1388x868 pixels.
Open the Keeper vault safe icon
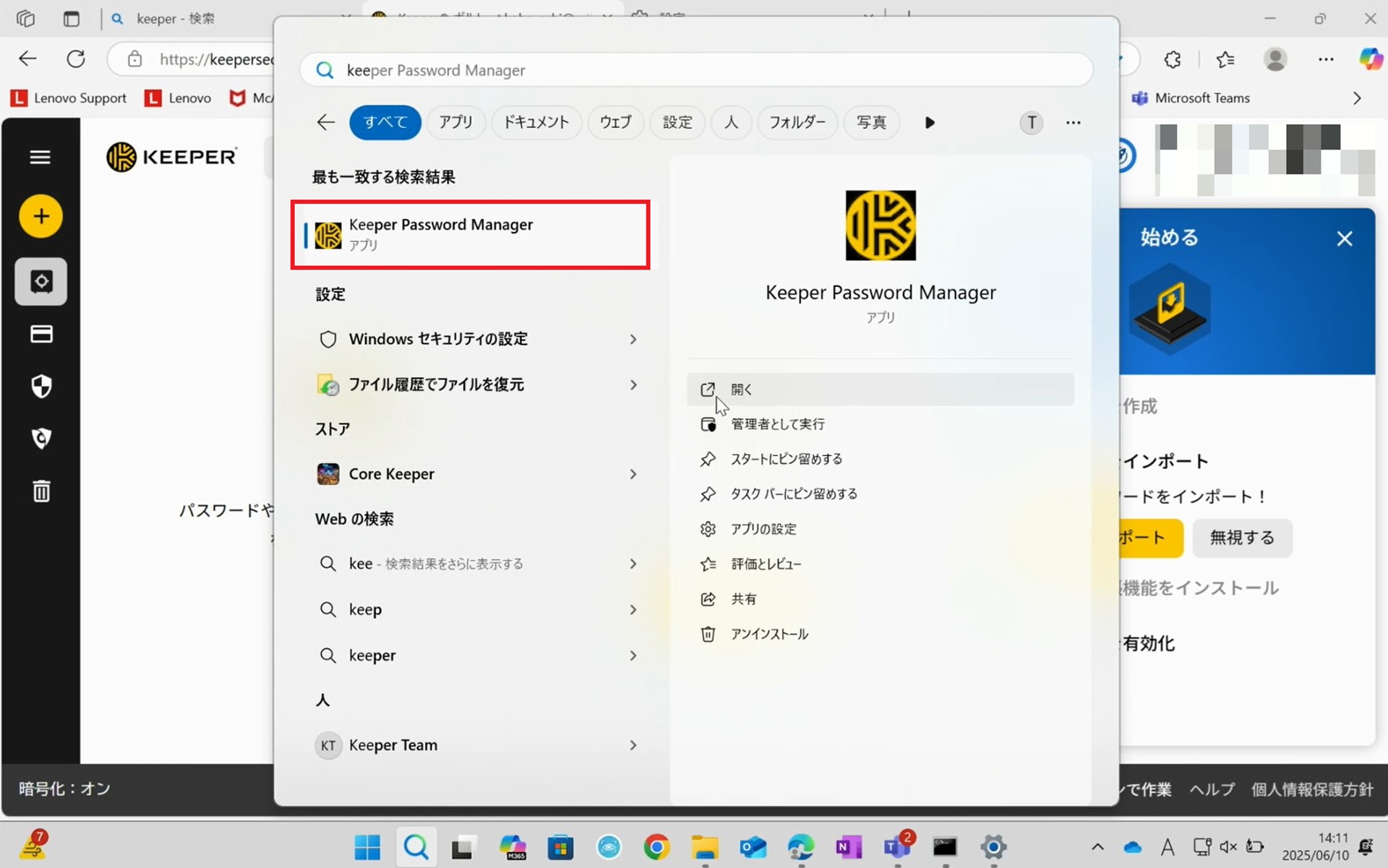click(41, 281)
